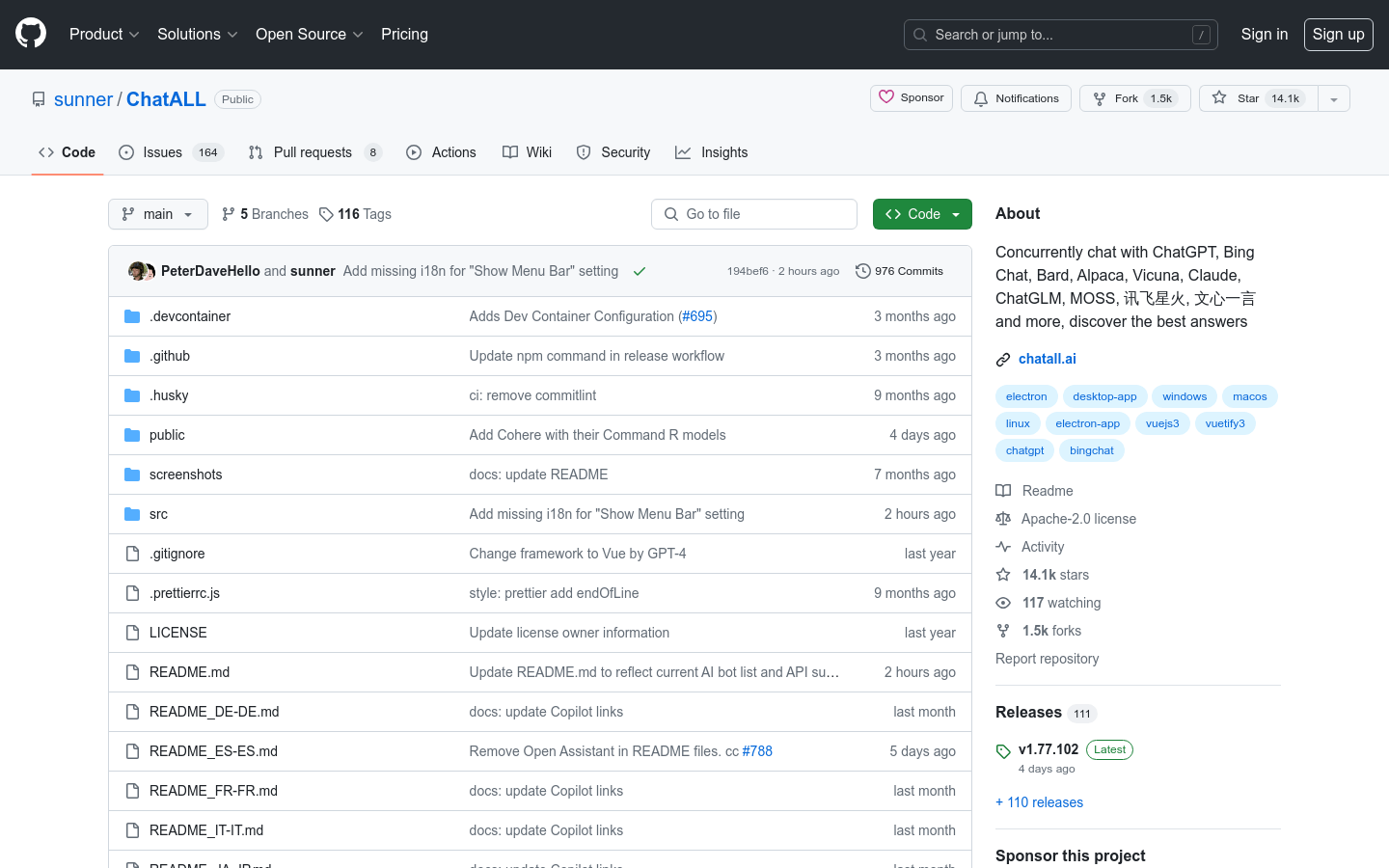Click the Sign up button
Screen dimensions: 1389x868
1339,34
